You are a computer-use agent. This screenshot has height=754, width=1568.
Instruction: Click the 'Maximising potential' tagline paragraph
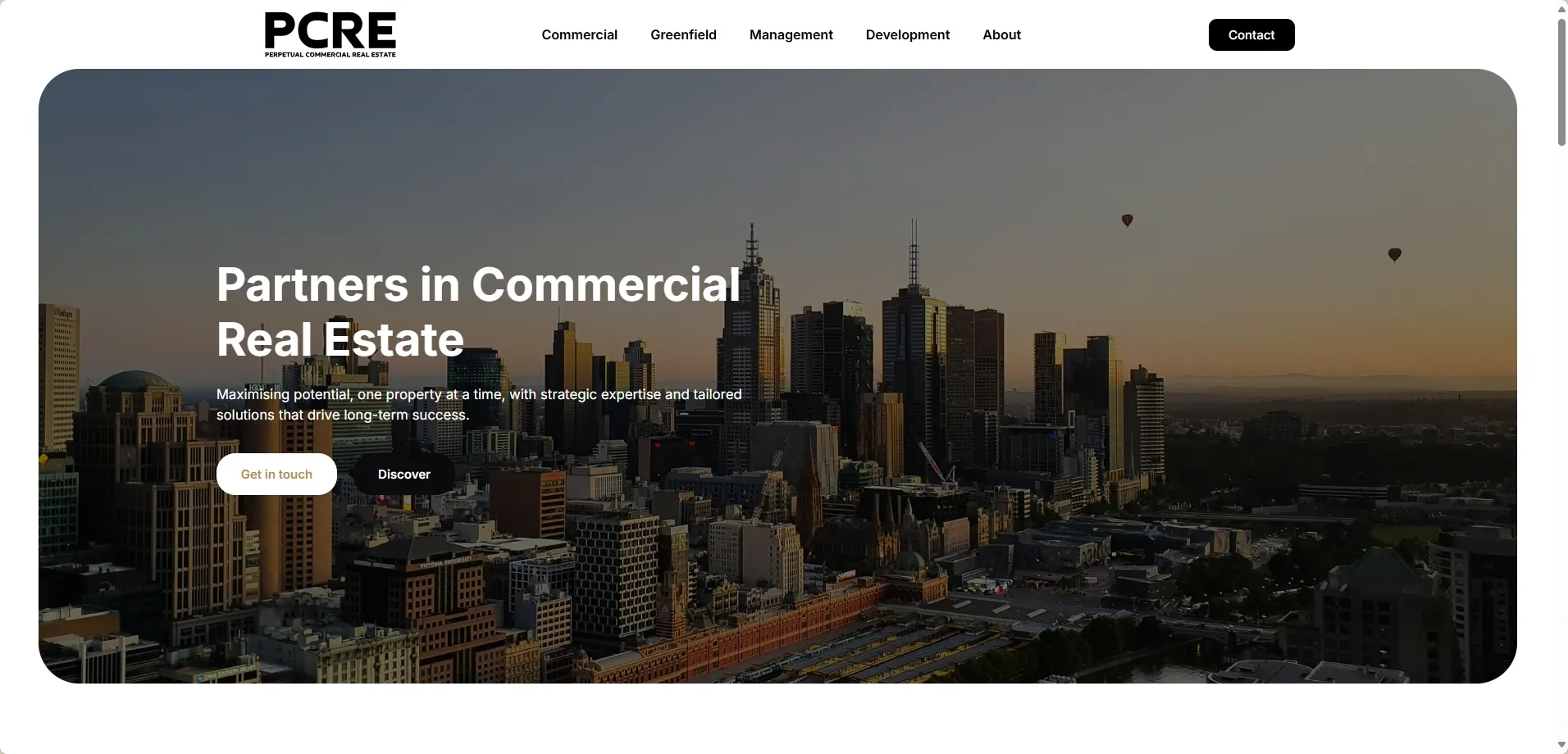point(478,404)
